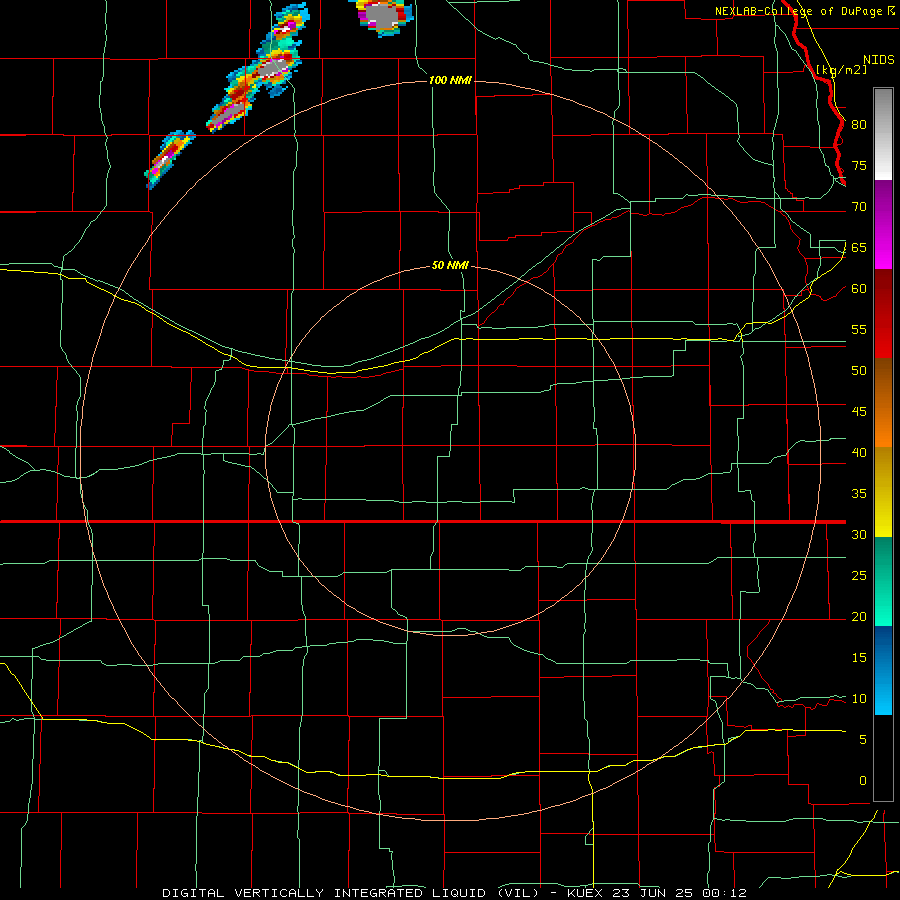The width and height of the screenshot is (900, 900).
Task: Click the 55 value on the color scale
Action: point(859,329)
